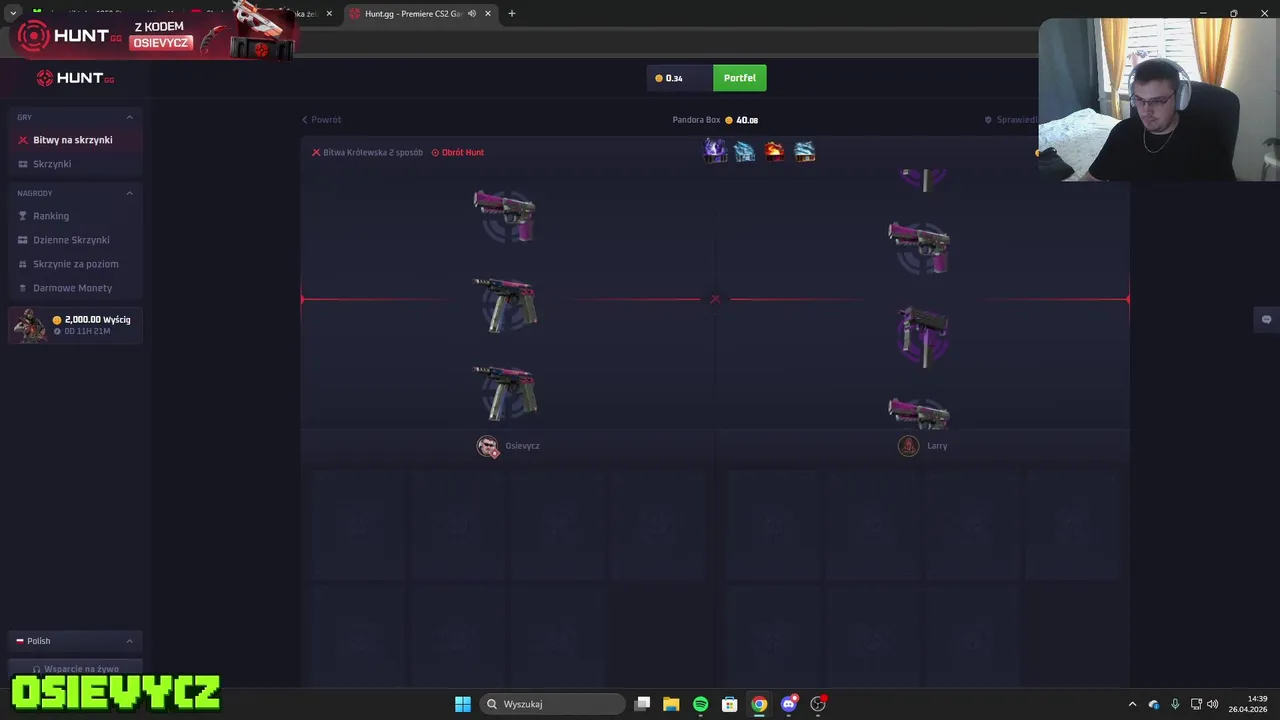Open Skrzynie za poziom
1280x720 pixels.
point(75,264)
